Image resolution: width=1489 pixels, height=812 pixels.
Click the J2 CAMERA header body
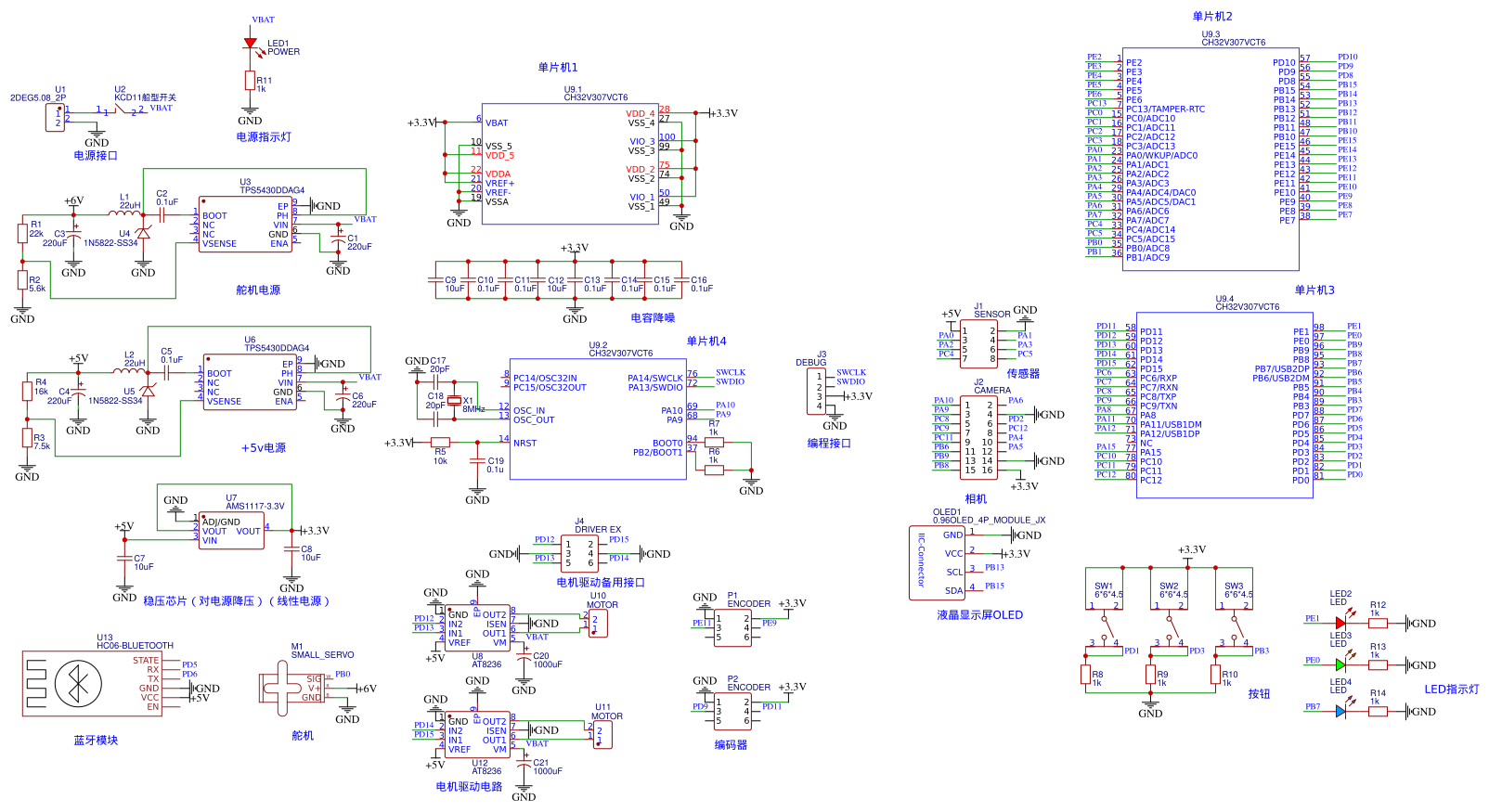pos(978,437)
